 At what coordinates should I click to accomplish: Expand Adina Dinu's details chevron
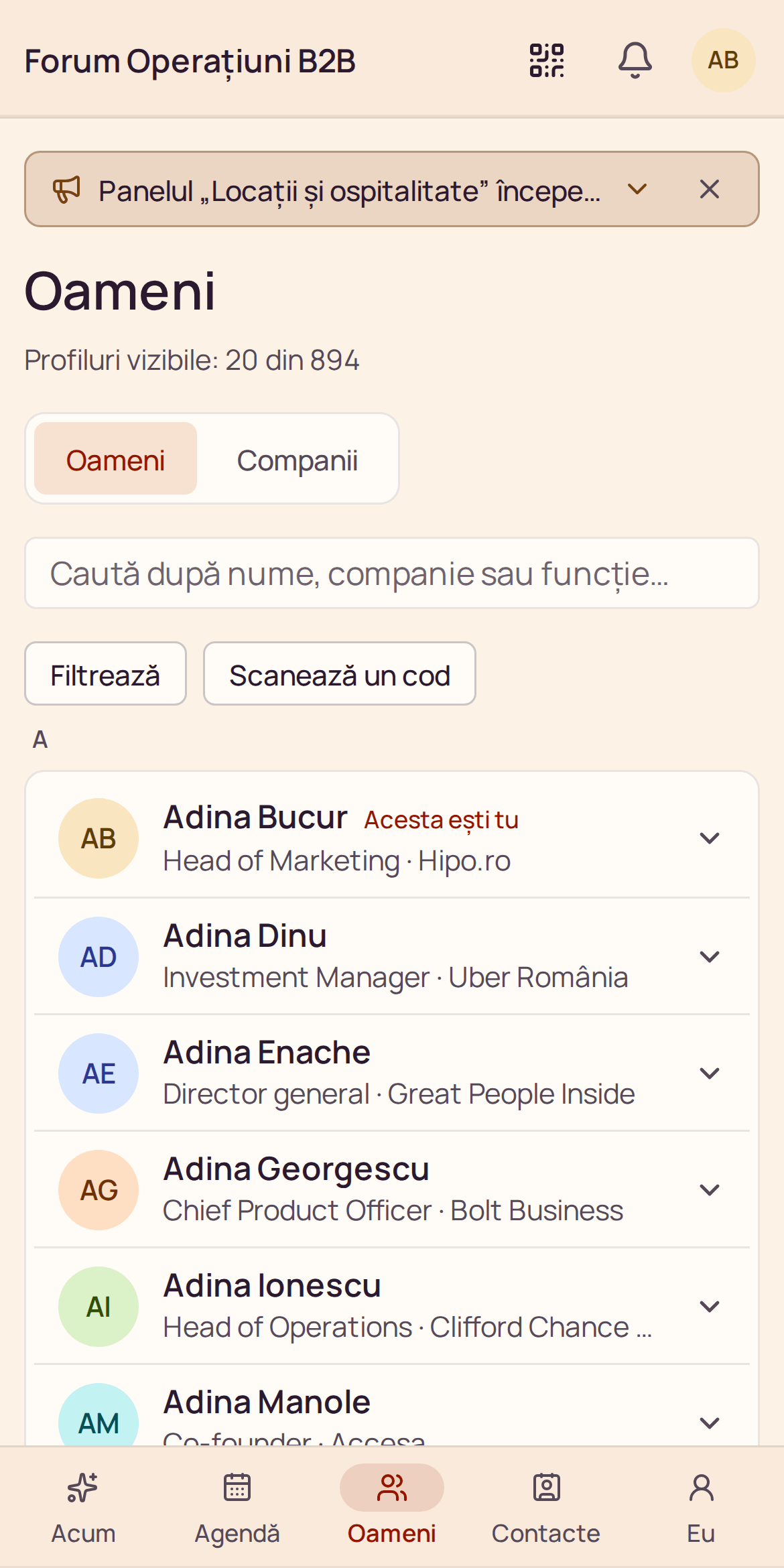pos(710,956)
